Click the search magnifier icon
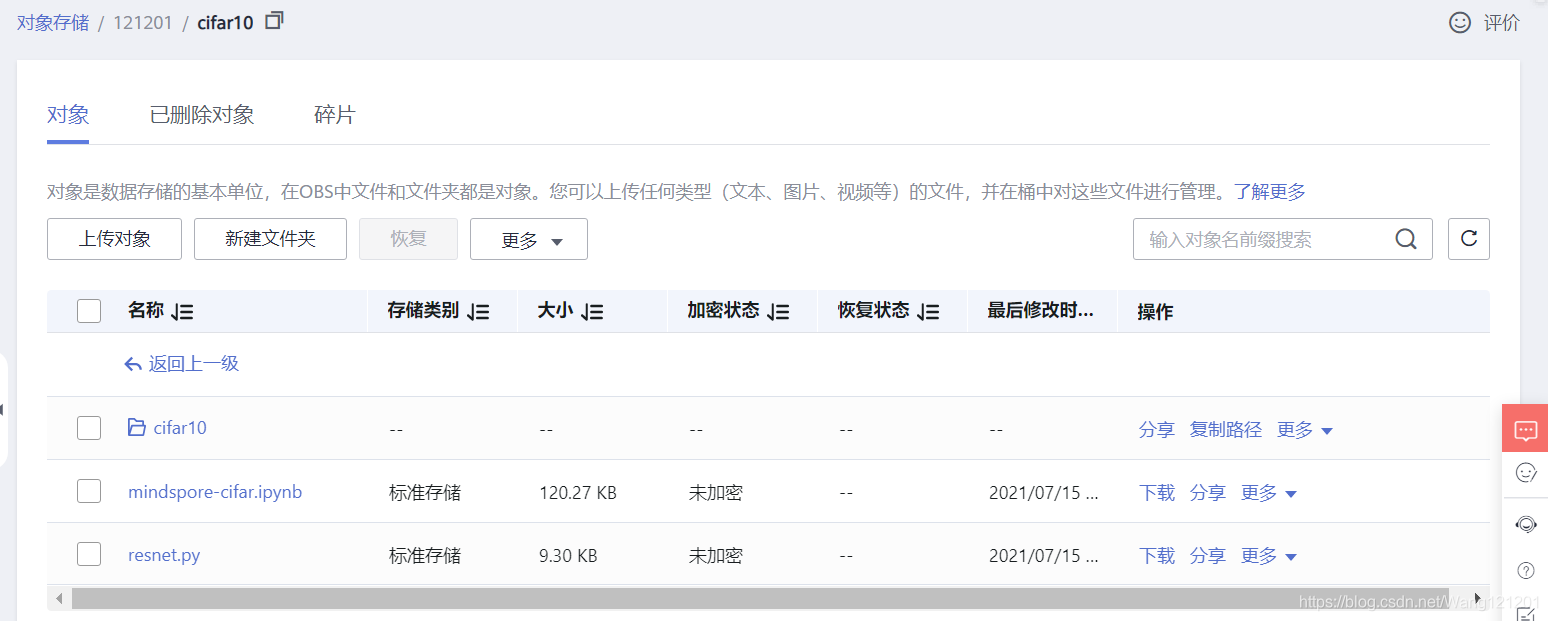1548x621 pixels. pos(1406,239)
